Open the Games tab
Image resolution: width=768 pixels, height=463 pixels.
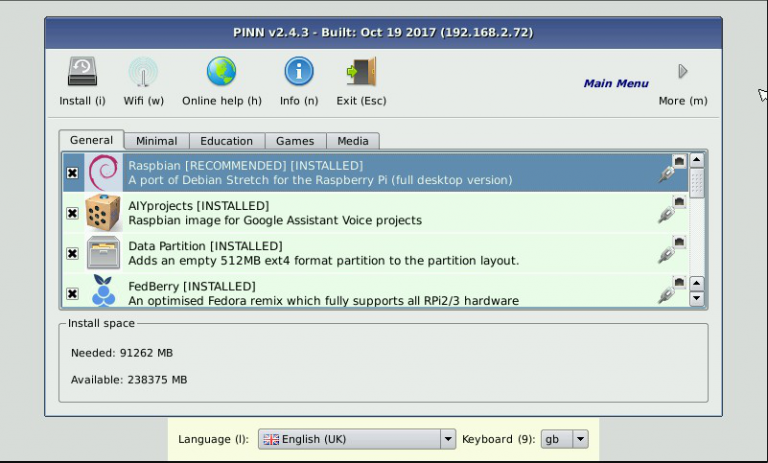pyautogui.click(x=295, y=141)
